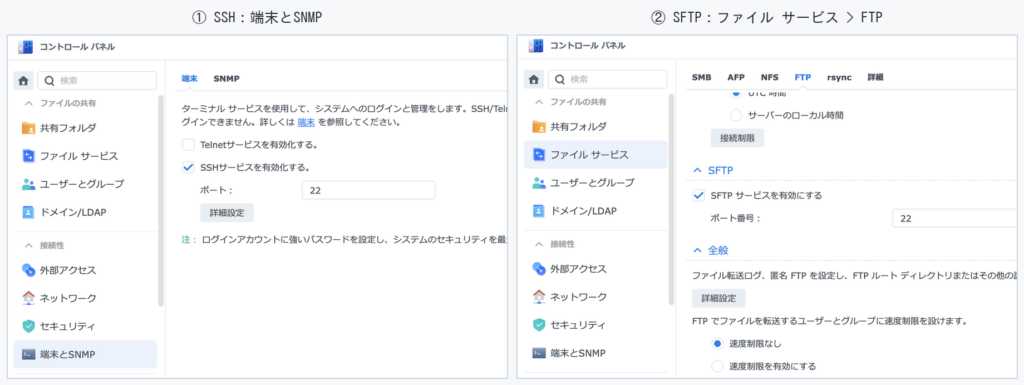Collapse 接続性 section in right window
The height and width of the screenshot is (385, 1024).
(539, 244)
